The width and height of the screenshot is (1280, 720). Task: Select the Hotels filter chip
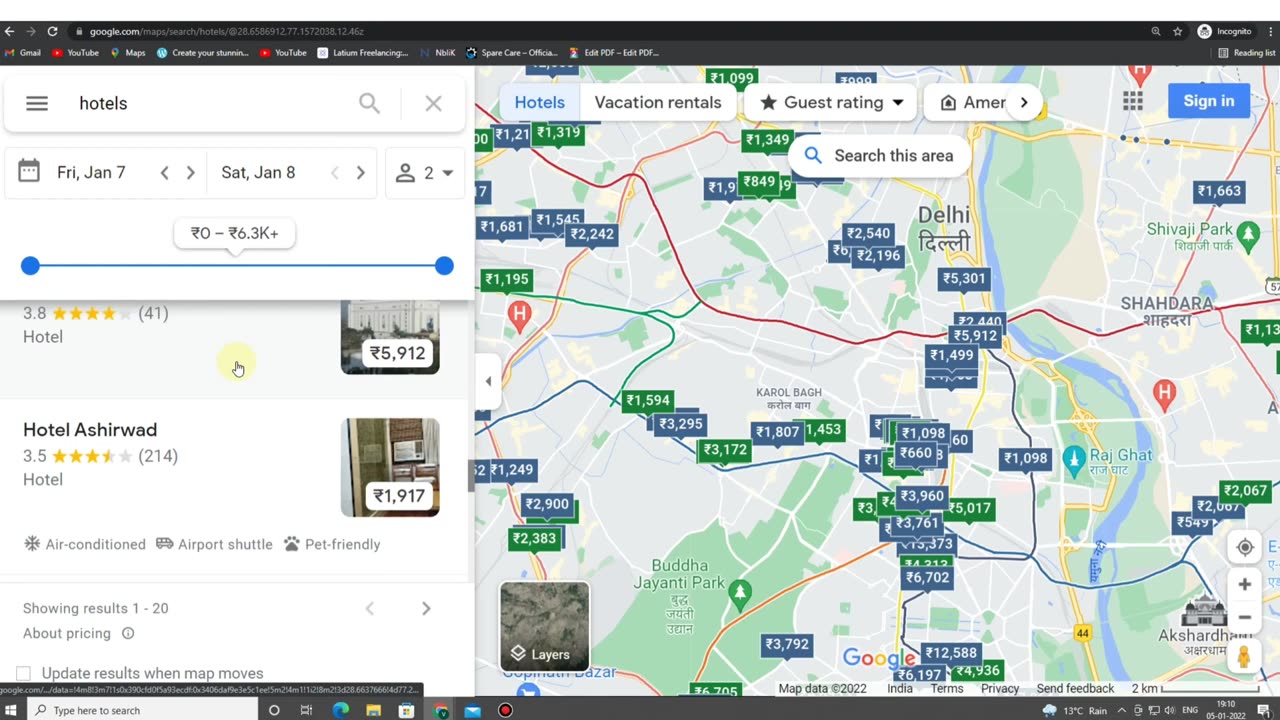click(x=540, y=102)
